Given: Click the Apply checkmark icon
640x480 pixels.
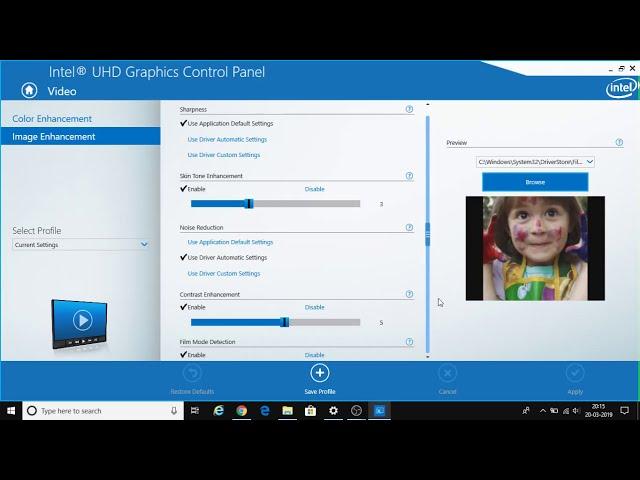Looking at the screenshot, I should pyautogui.click(x=575, y=373).
